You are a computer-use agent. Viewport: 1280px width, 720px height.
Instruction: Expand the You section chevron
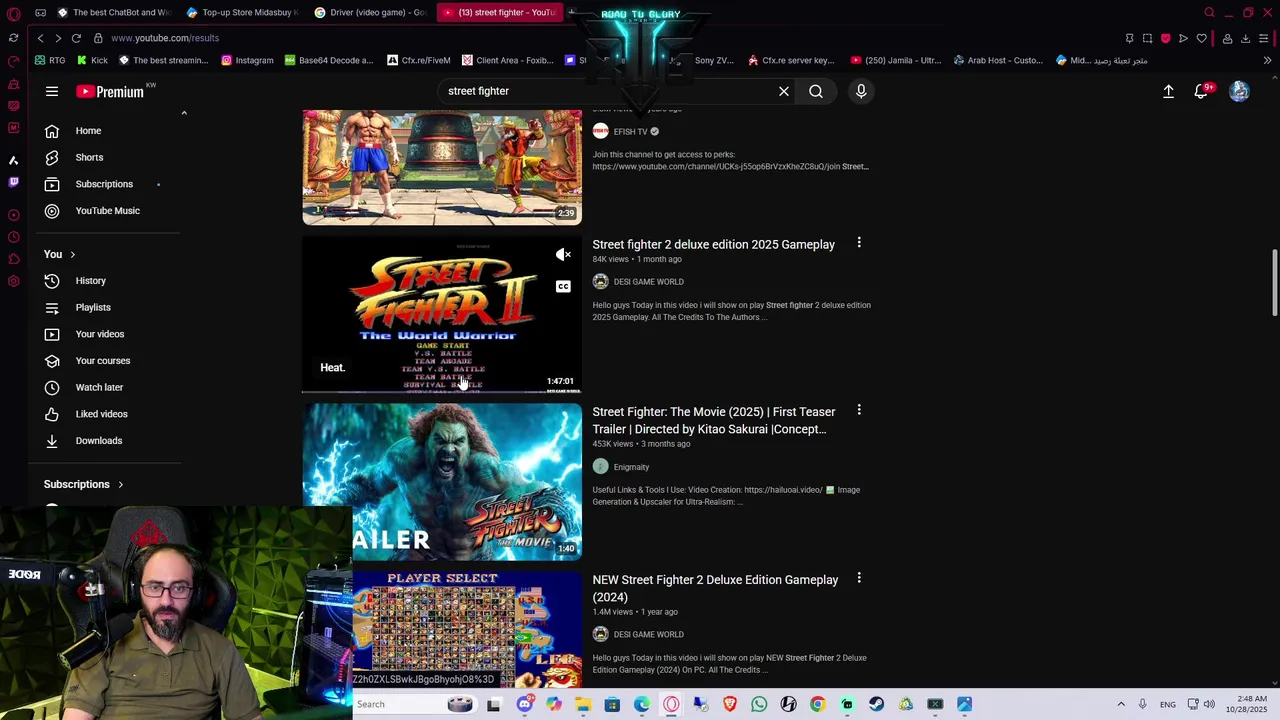pos(72,255)
